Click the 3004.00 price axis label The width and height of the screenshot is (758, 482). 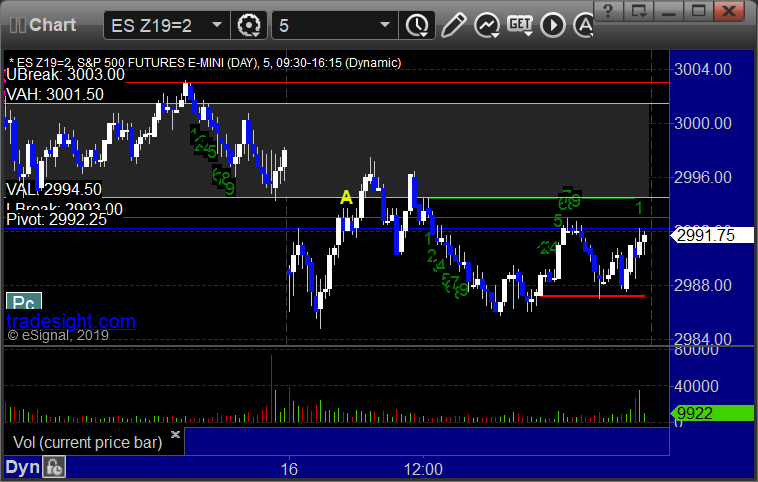point(703,70)
